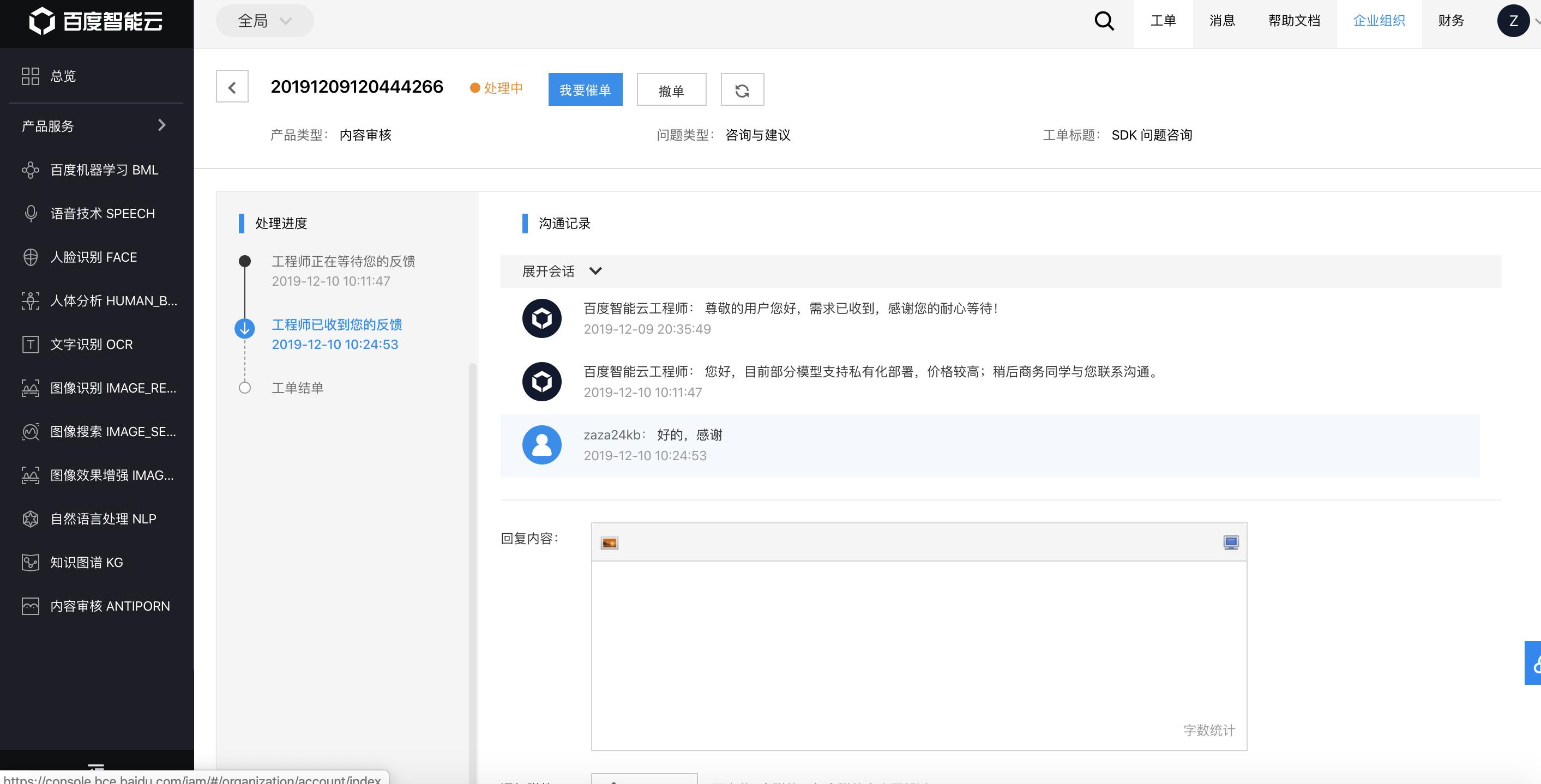Click the fullscreen monitor icon in editor
The width and height of the screenshot is (1541, 784).
[1231, 542]
